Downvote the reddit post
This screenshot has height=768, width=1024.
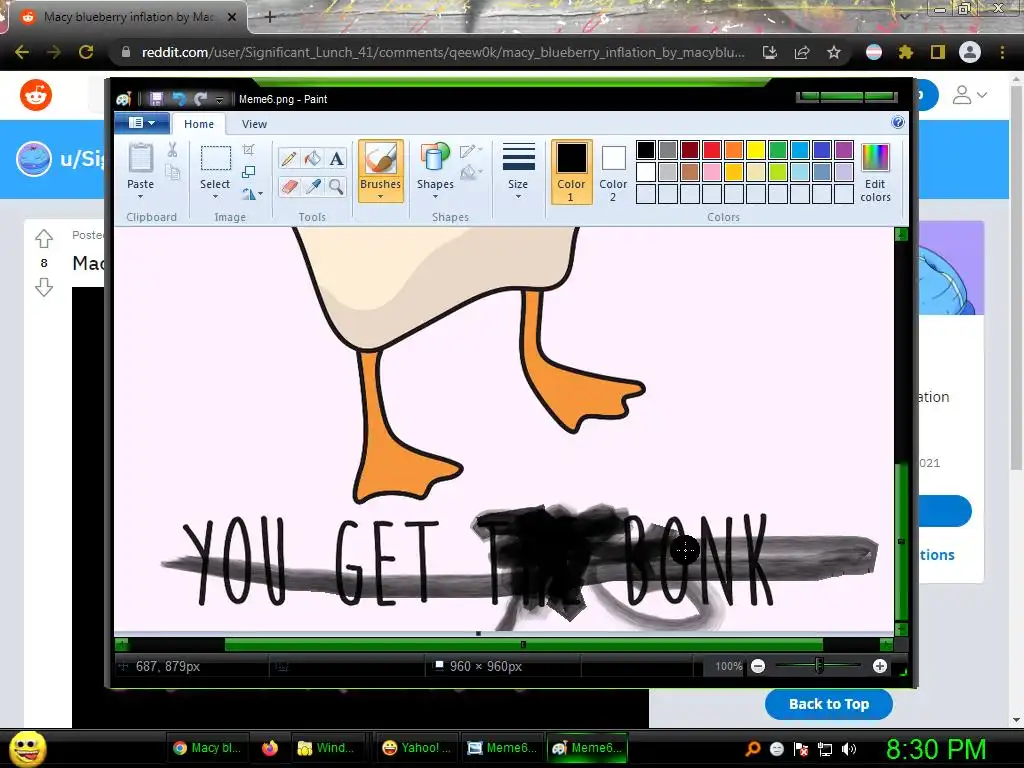pyautogui.click(x=44, y=287)
